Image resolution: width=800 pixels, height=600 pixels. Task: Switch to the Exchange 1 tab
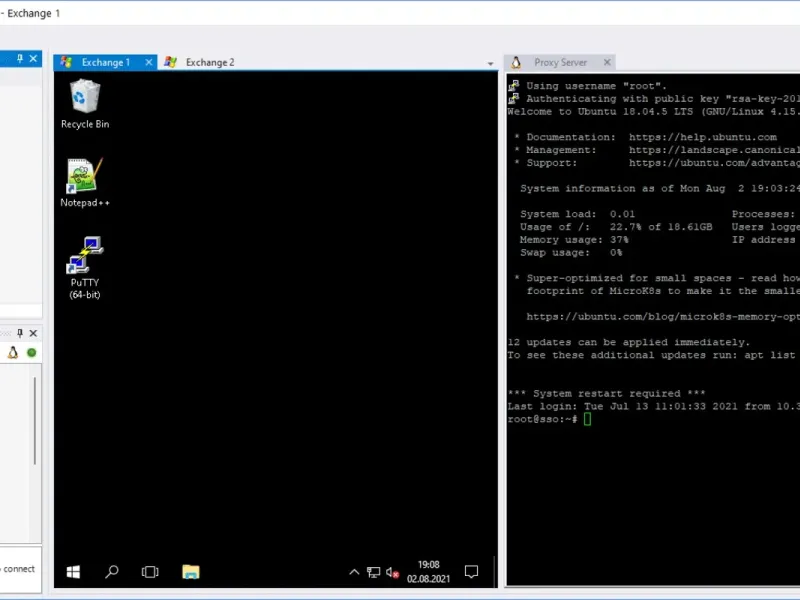coord(106,62)
